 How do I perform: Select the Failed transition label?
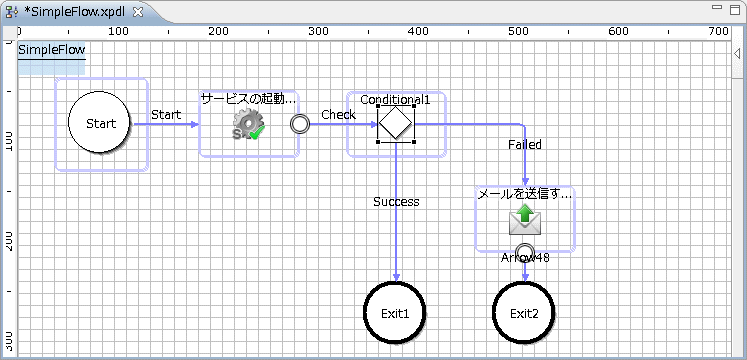point(525,144)
